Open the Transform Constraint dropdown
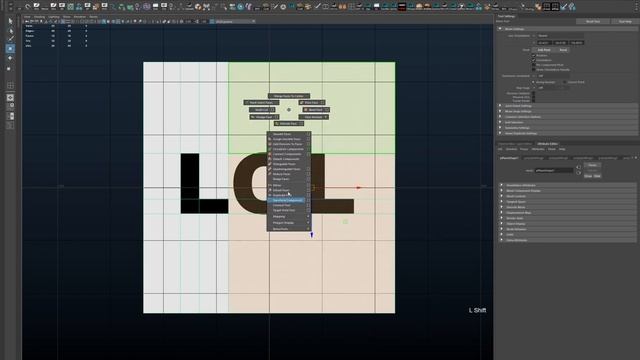 pyautogui.click(x=553, y=76)
